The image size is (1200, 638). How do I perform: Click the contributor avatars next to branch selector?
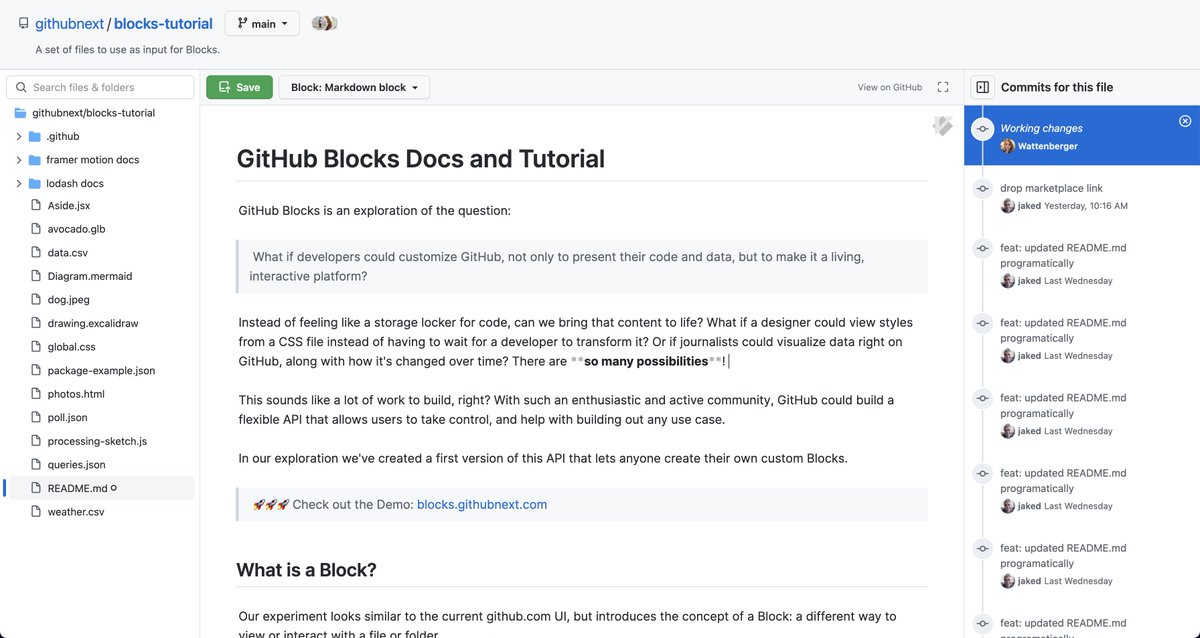tap(322, 23)
